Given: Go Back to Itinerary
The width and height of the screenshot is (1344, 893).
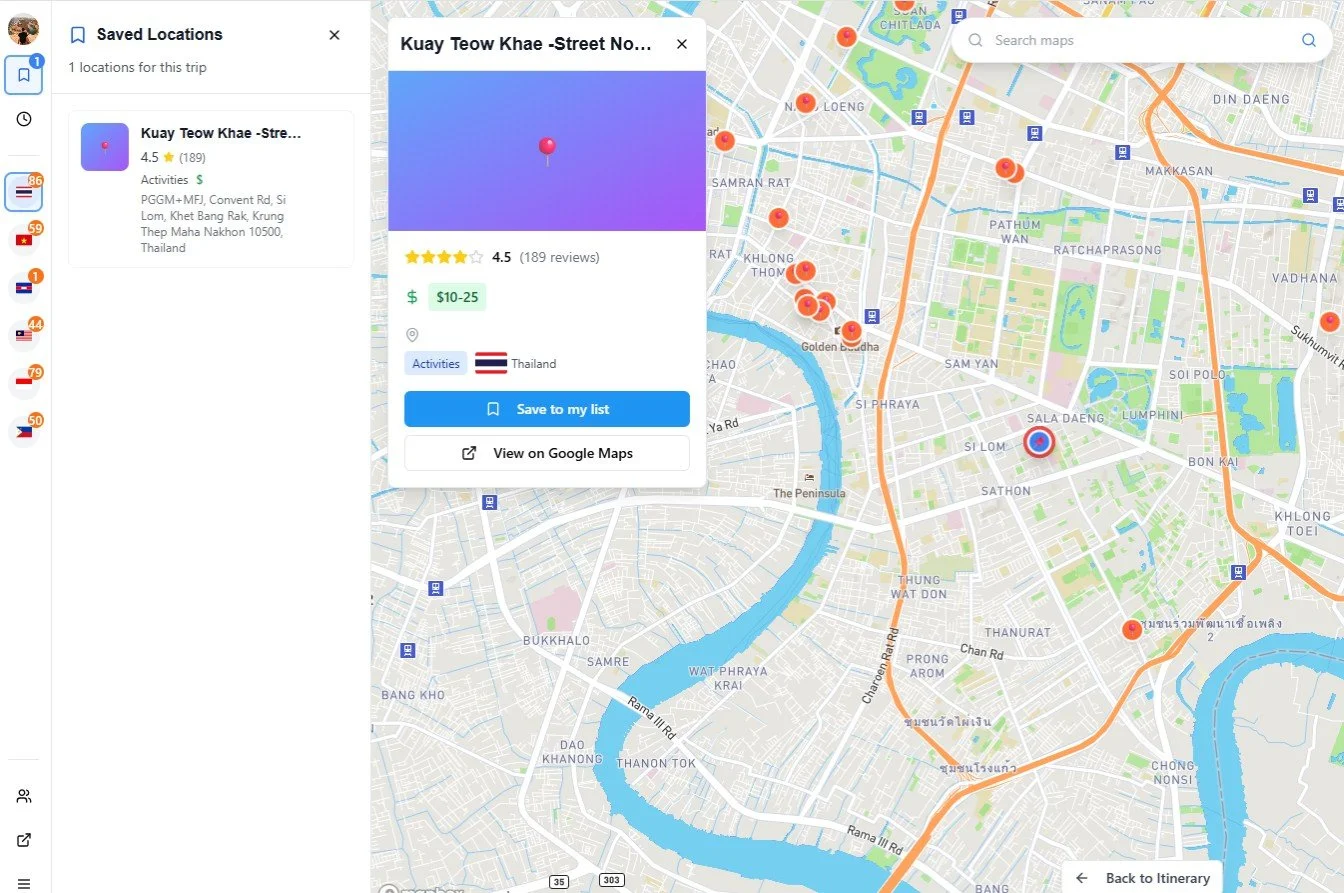Looking at the screenshot, I should [x=1142, y=878].
